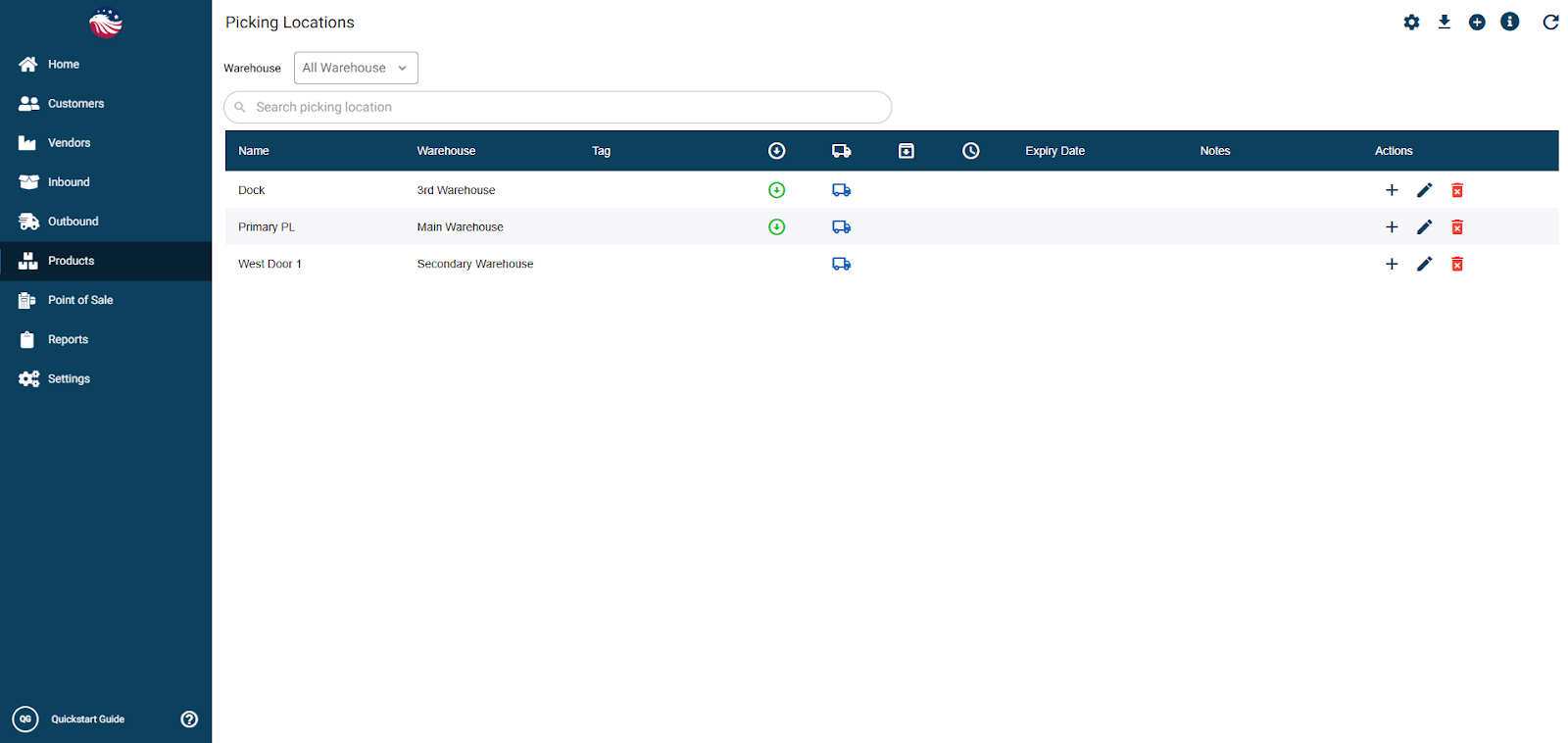Image resolution: width=1568 pixels, height=743 pixels.
Task: Open the settings gear in the page header
Action: point(1411,23)
